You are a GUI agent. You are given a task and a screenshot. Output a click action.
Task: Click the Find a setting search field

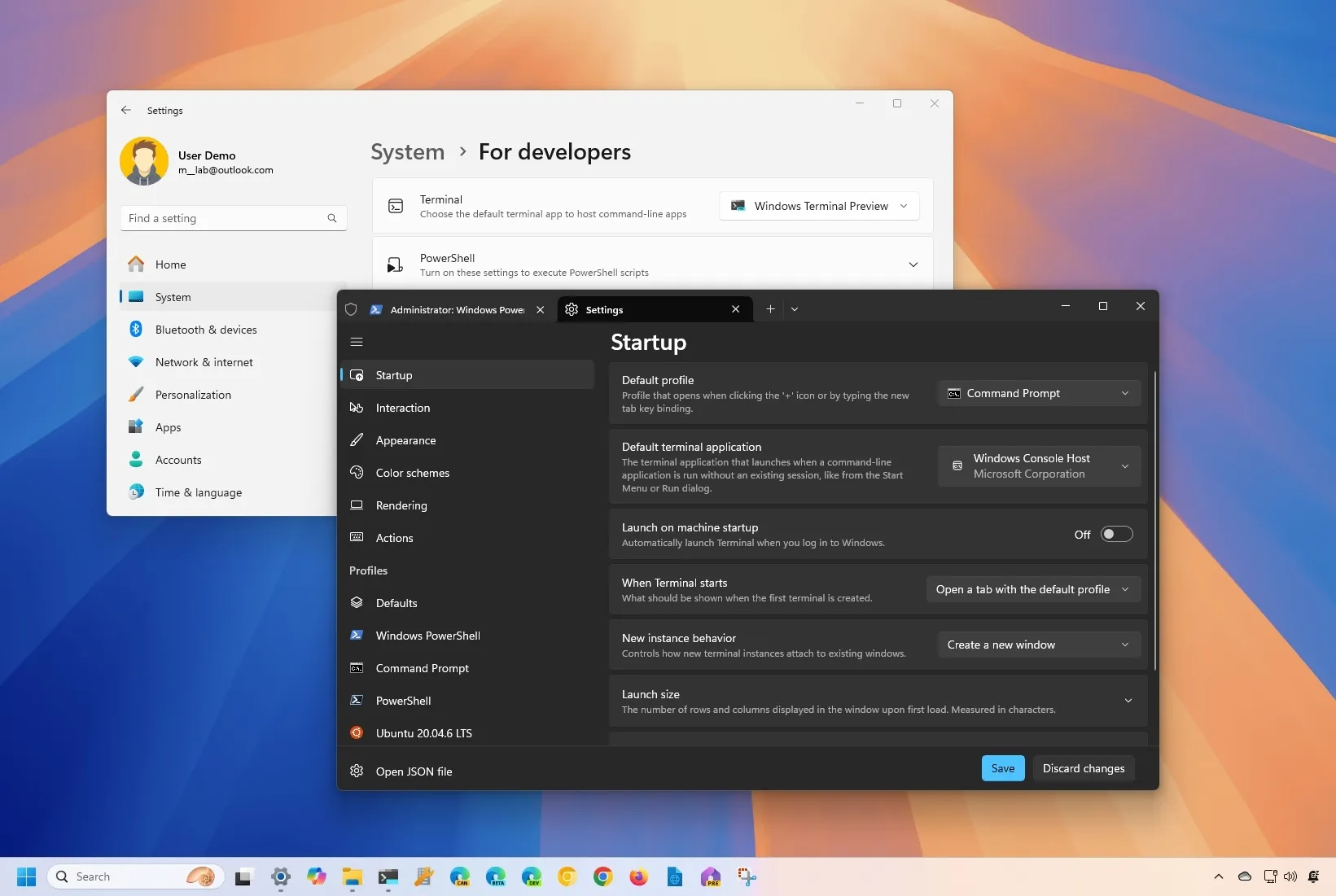point(233,218)
